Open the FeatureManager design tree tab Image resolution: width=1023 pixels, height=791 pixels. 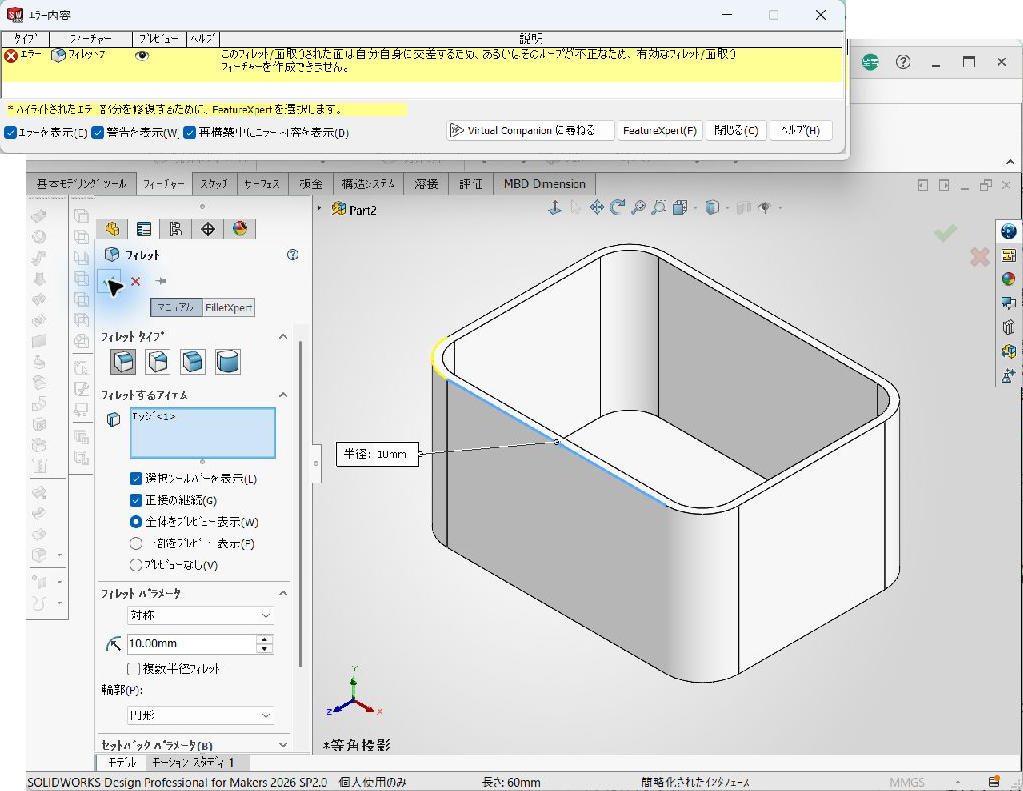coord(112,229)
